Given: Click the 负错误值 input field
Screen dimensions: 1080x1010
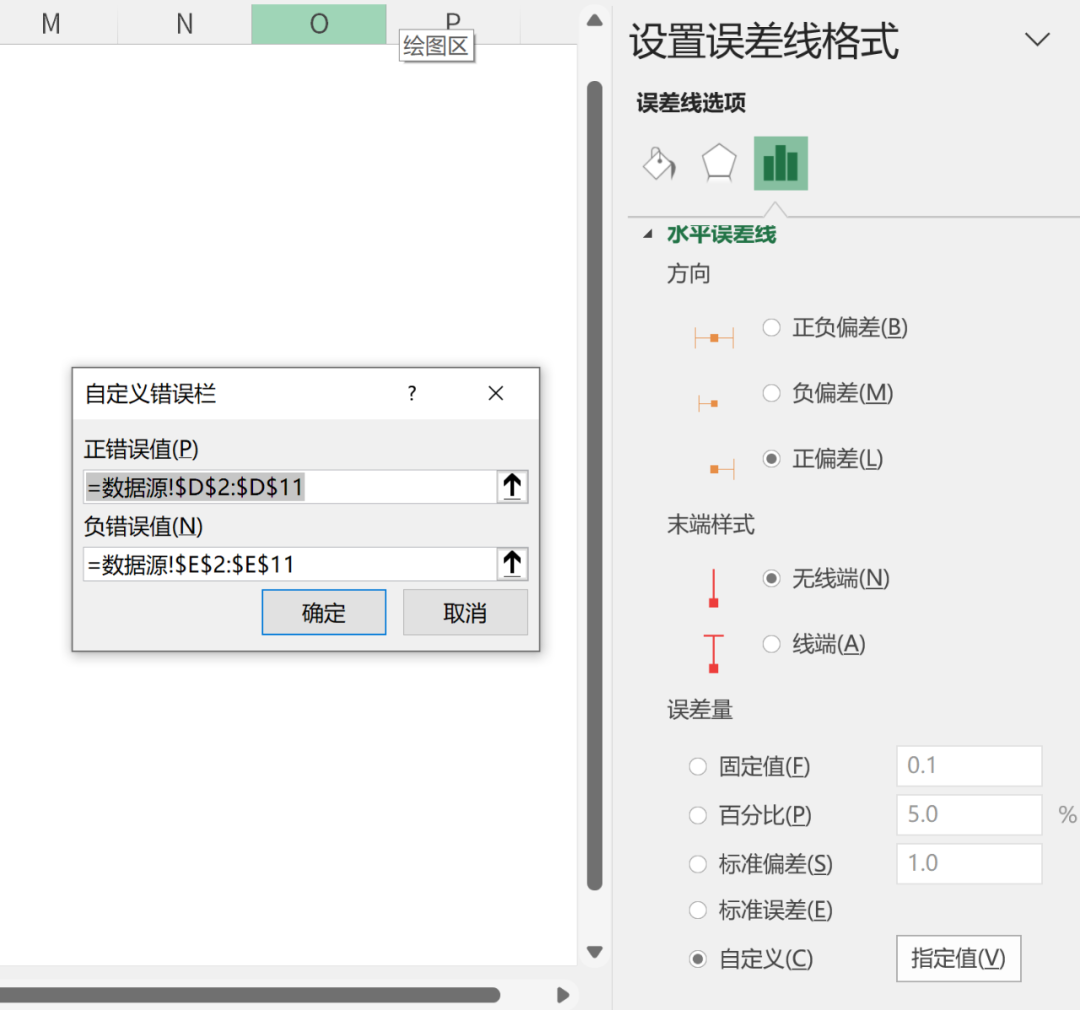Looking at the screenshot, I should 290,565.
